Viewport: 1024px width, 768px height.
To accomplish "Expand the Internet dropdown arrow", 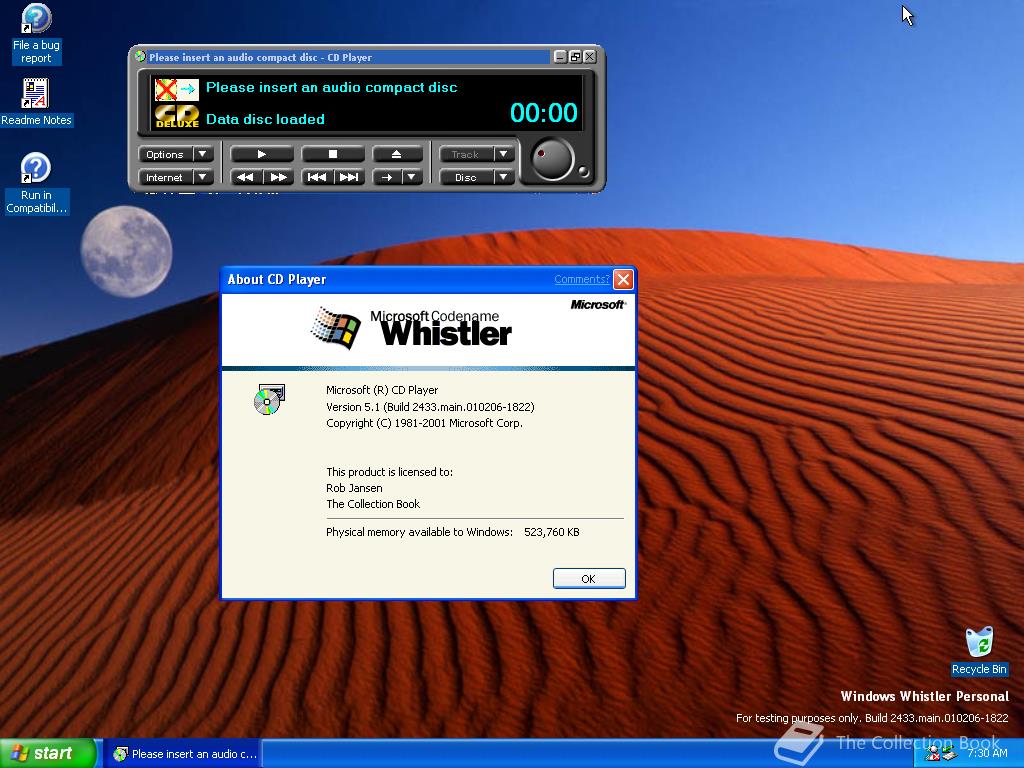I will pyautogui.click(x=202, y=177).
